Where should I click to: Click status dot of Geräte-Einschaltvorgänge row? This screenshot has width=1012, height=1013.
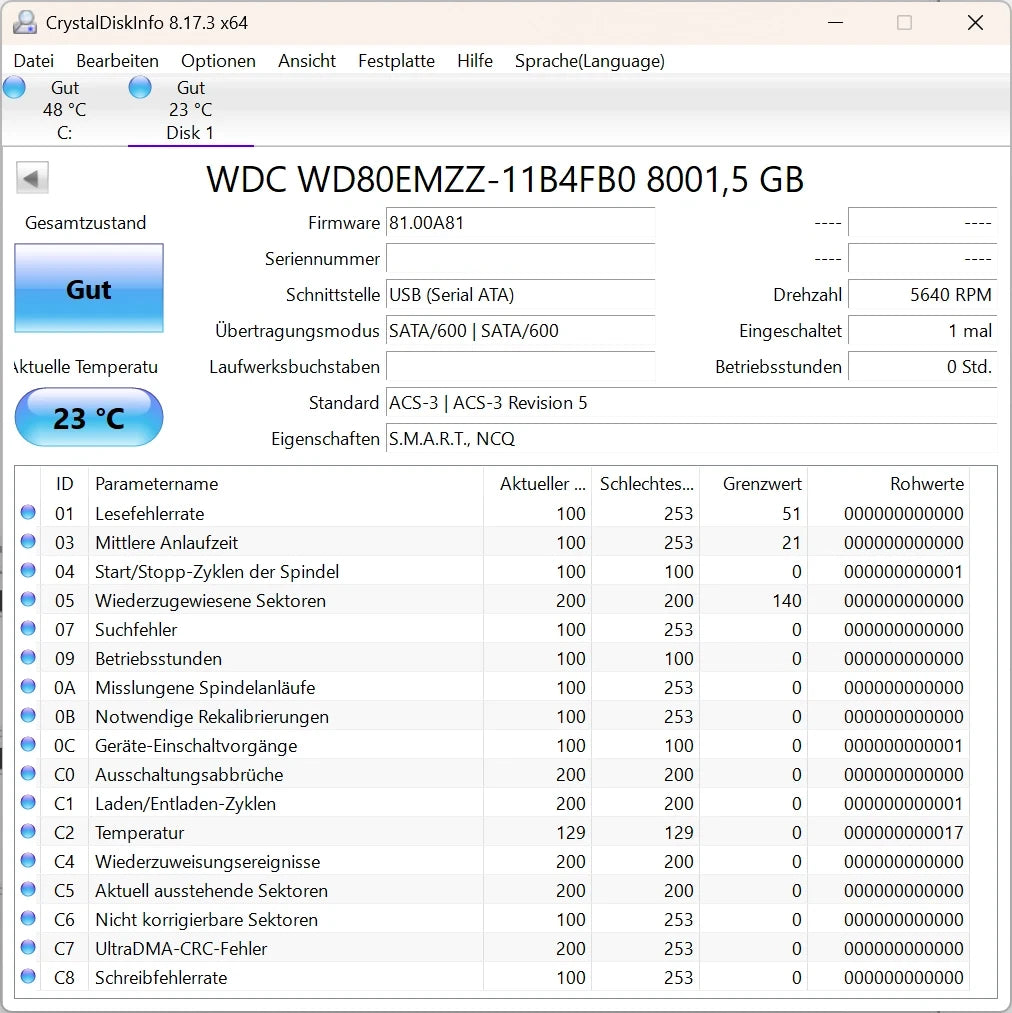pyautogui.click(x=28, y=745)
